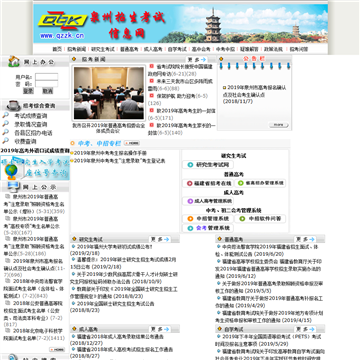Click 更多 in the 自学考试 section header
This screenshot has height=360, width=360.
(x=305, y=329)
